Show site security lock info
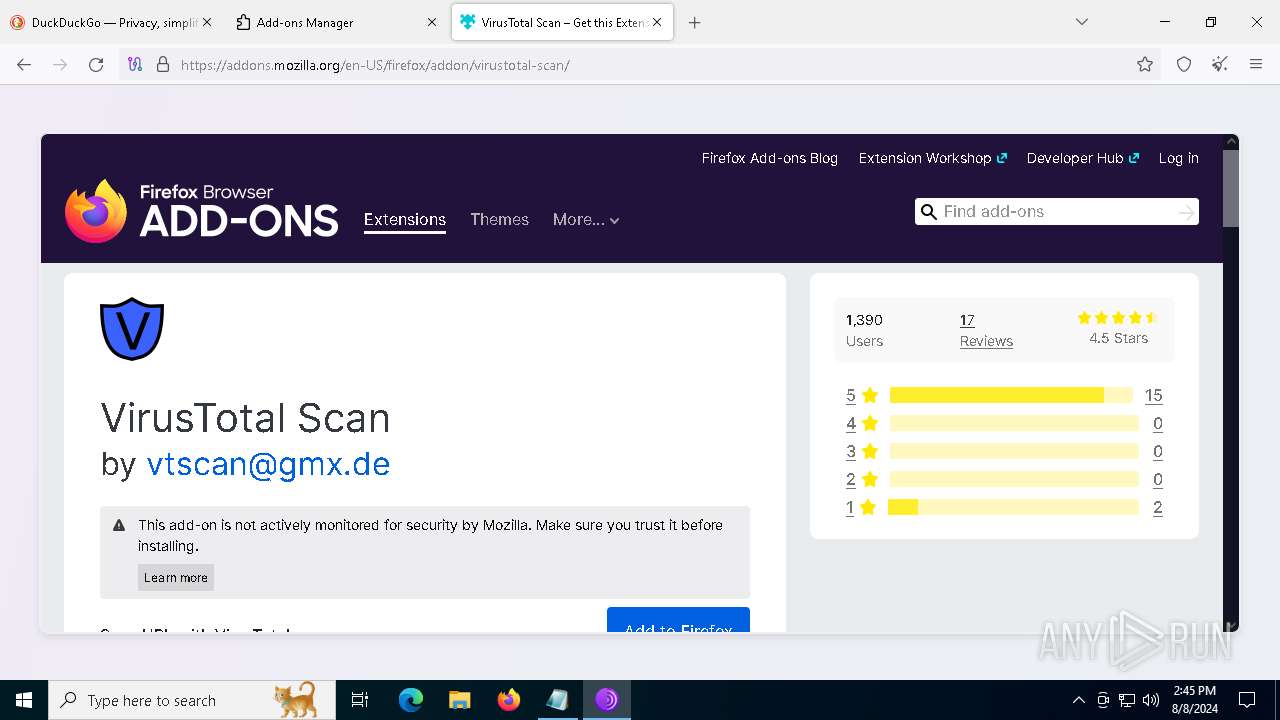Viewport: 1280px width, 720px height. tap(163, 65)
